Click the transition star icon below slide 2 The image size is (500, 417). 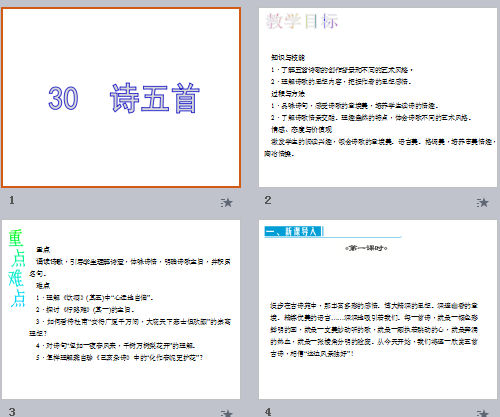click(482, 202)
